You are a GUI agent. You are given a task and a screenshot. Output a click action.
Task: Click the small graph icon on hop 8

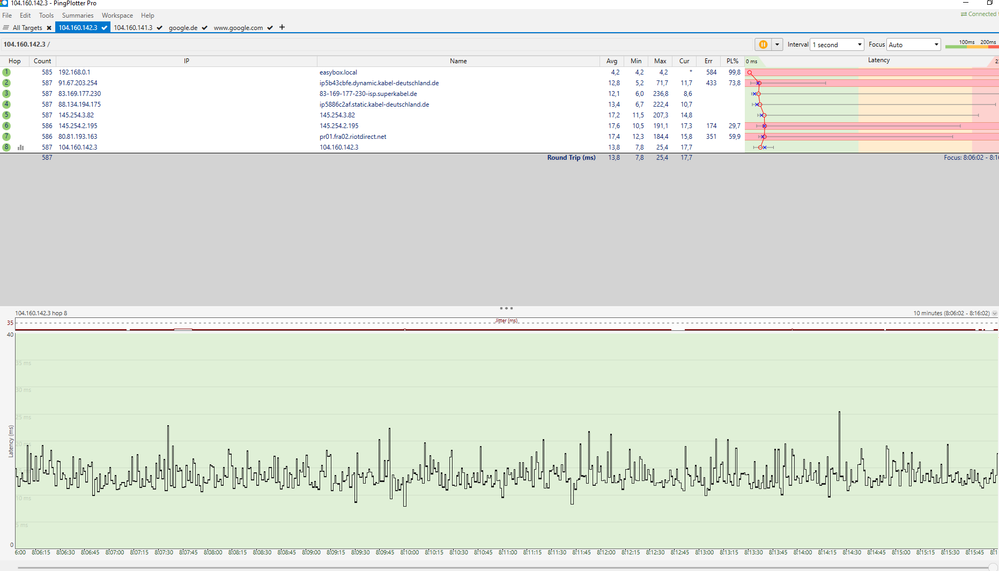click(21, 147)
